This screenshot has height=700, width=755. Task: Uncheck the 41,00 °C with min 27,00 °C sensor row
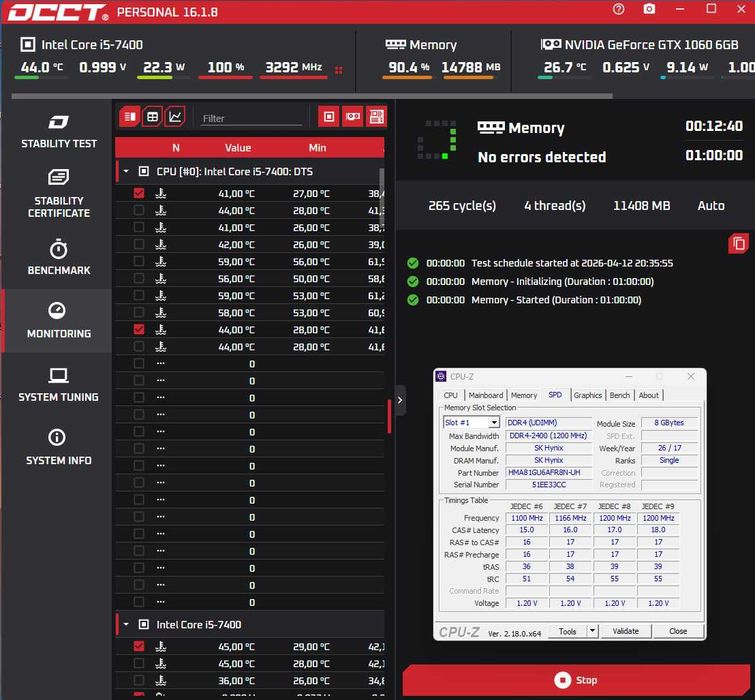[139, 194]
